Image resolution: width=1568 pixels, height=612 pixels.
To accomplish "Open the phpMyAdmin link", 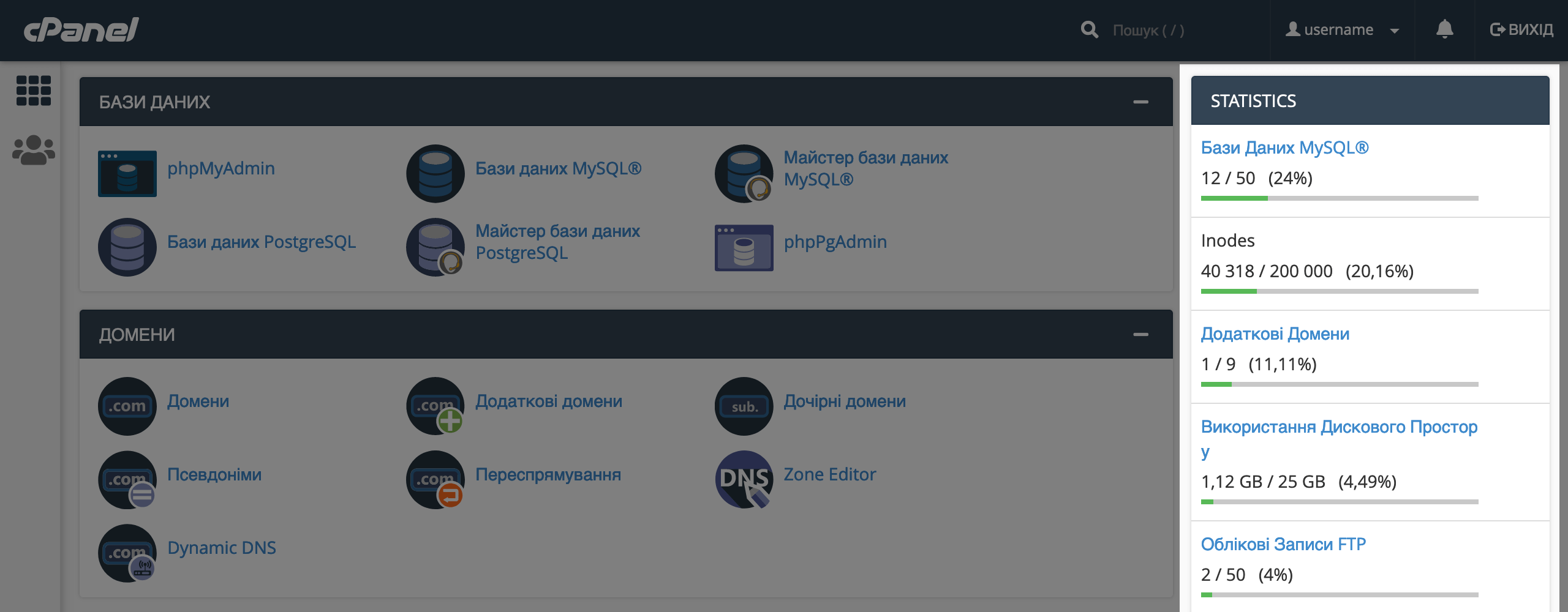I will (x=221, y=168).
